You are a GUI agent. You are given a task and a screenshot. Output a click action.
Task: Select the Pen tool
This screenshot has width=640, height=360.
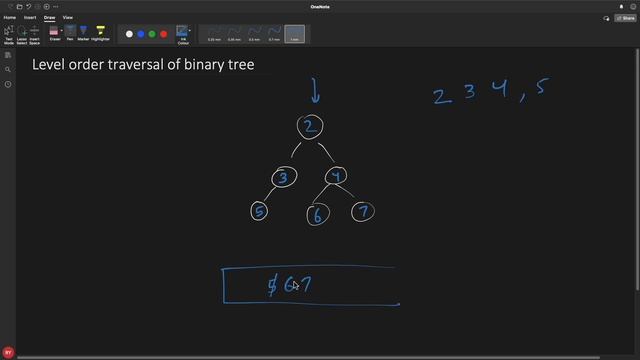coord(70,33)
